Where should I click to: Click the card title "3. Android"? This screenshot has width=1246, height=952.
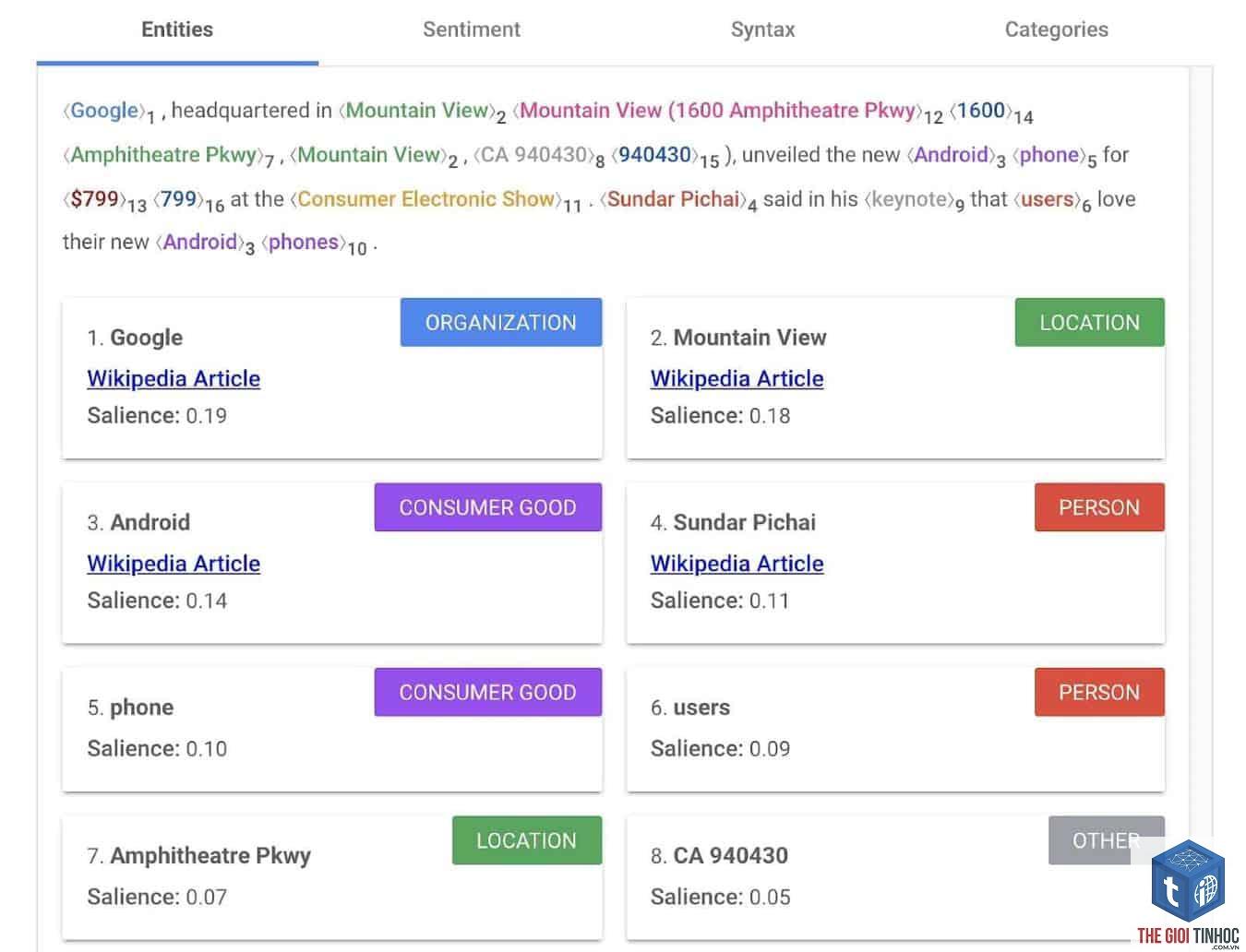138,522
